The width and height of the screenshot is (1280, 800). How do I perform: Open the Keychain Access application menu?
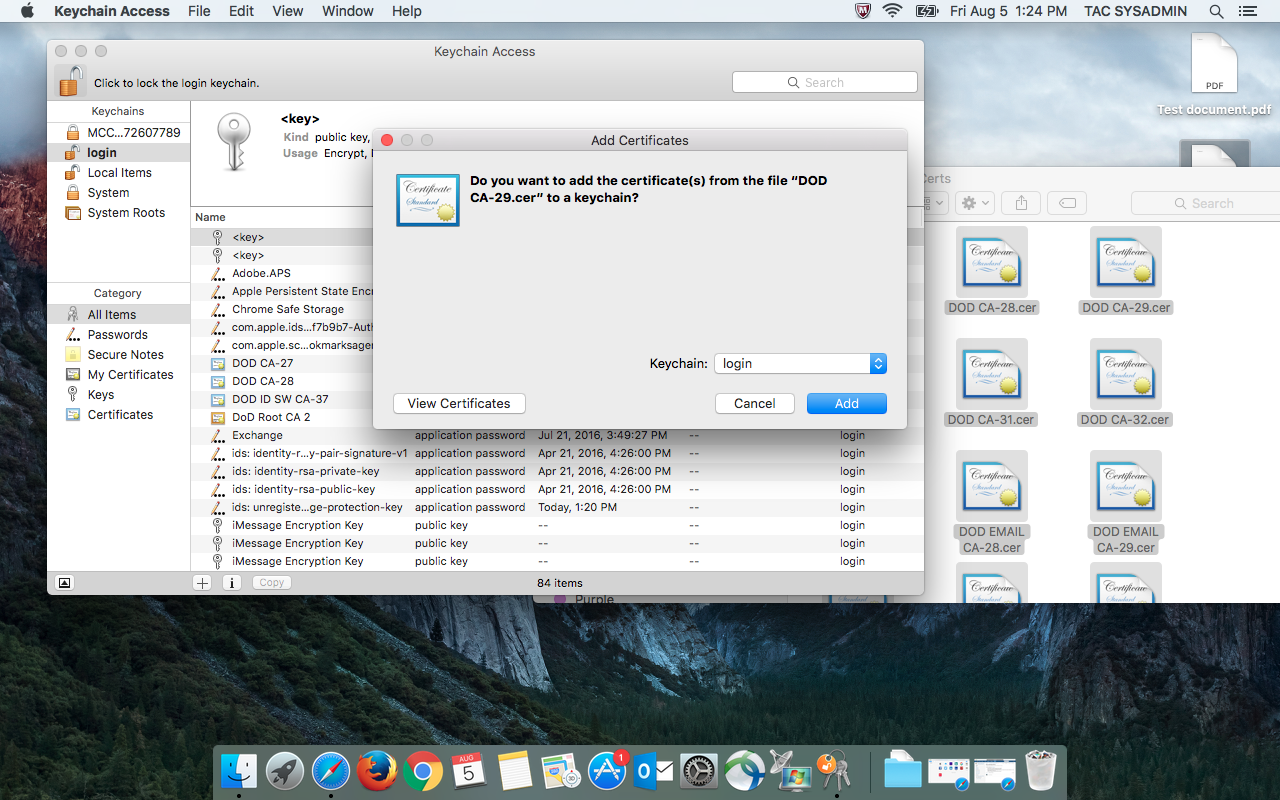pos(112,11)
